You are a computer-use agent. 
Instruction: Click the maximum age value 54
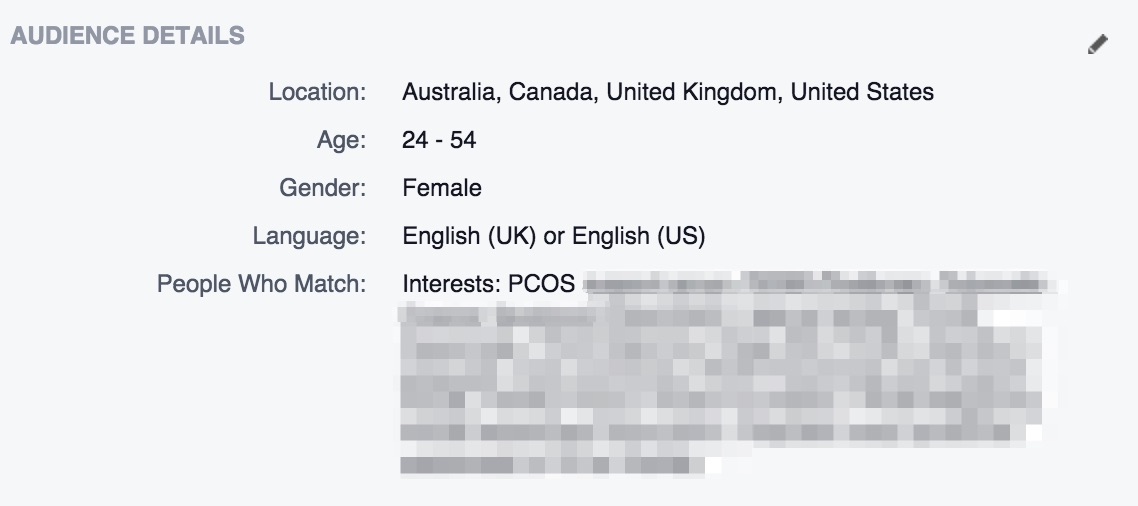463,140
